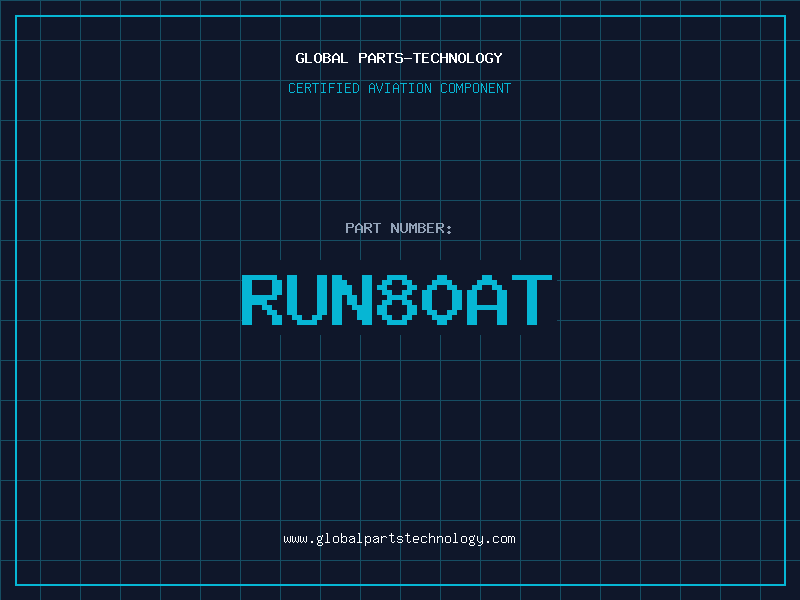Click the character between 8 and A

442,300
